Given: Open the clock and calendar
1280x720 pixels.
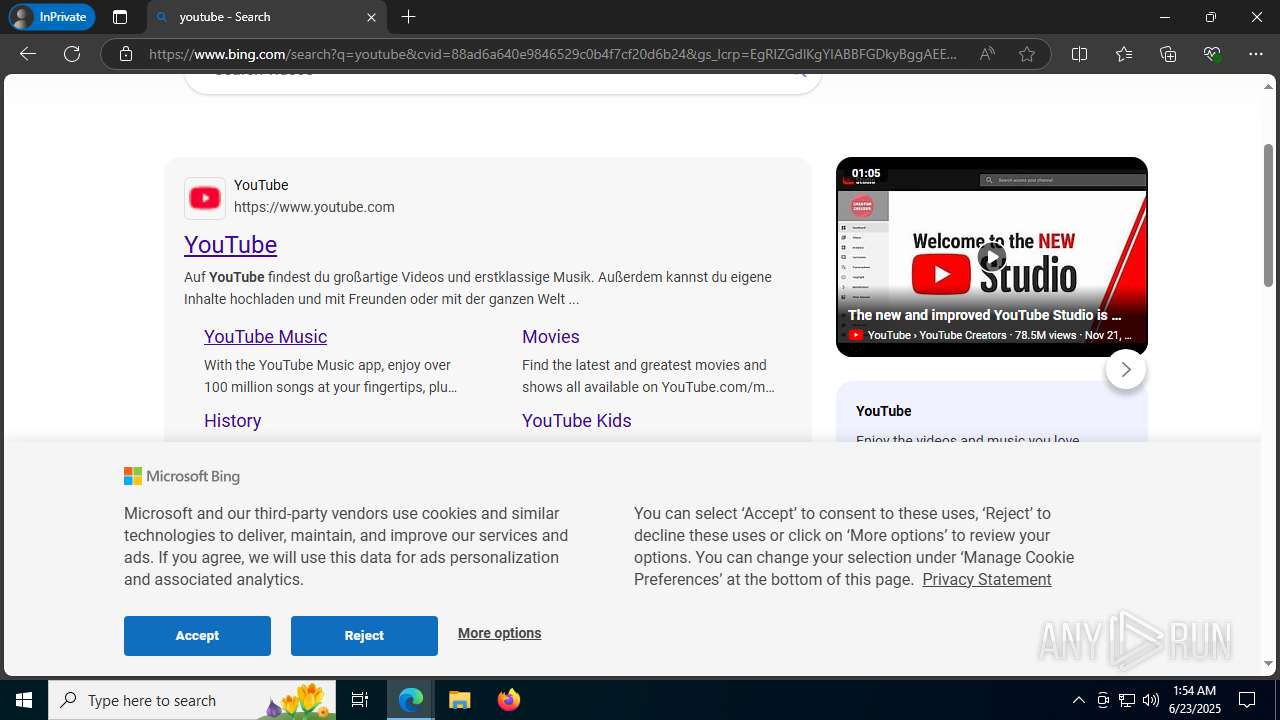Looking at the screenshot, I should [1195, 700].
